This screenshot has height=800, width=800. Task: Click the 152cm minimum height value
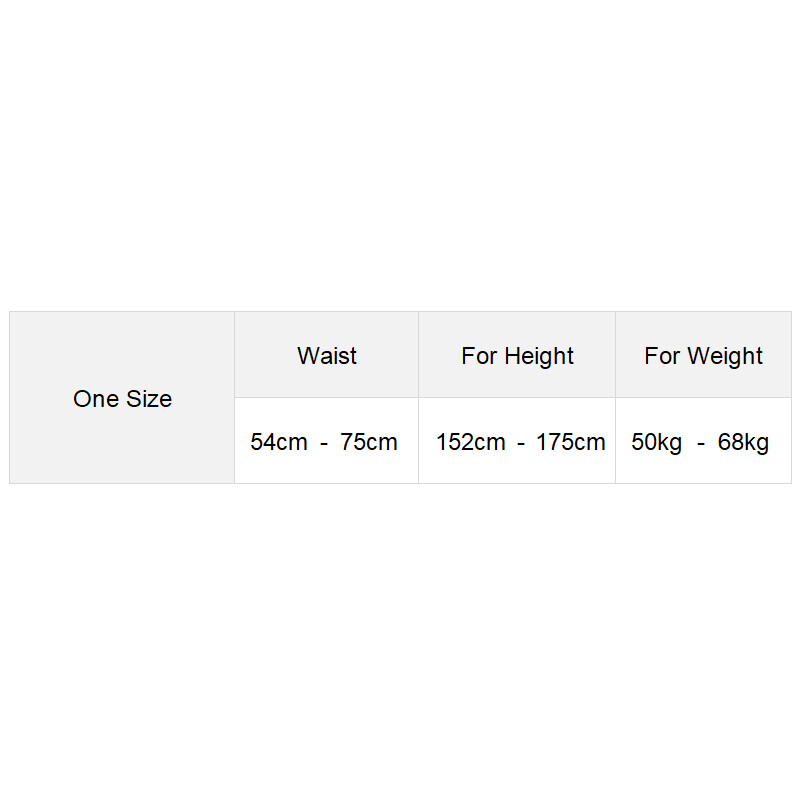[470, 442]
